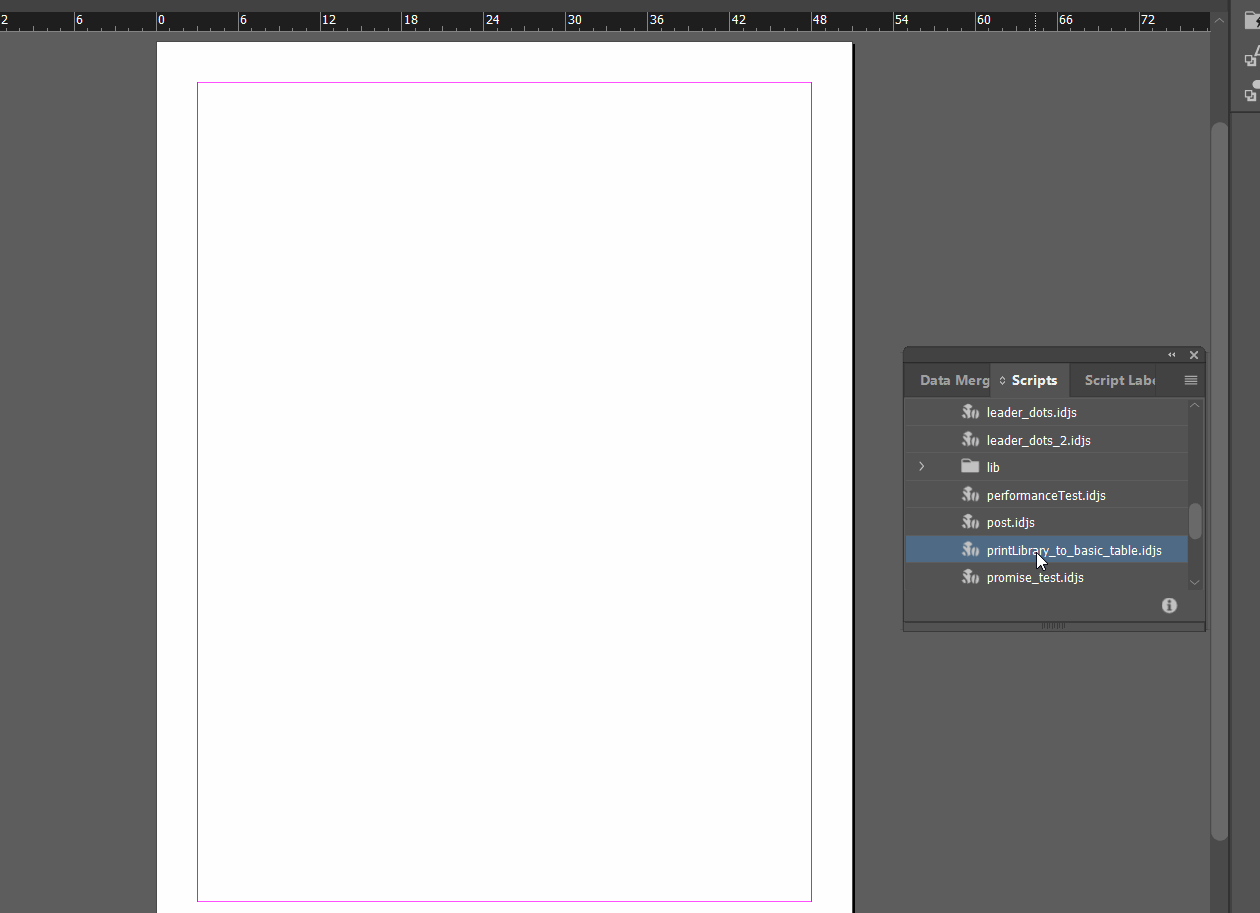Collapse the panel with double-arrow icon
The width and height of the screenshot is (1260, 913).
(x=1172, y=355)
